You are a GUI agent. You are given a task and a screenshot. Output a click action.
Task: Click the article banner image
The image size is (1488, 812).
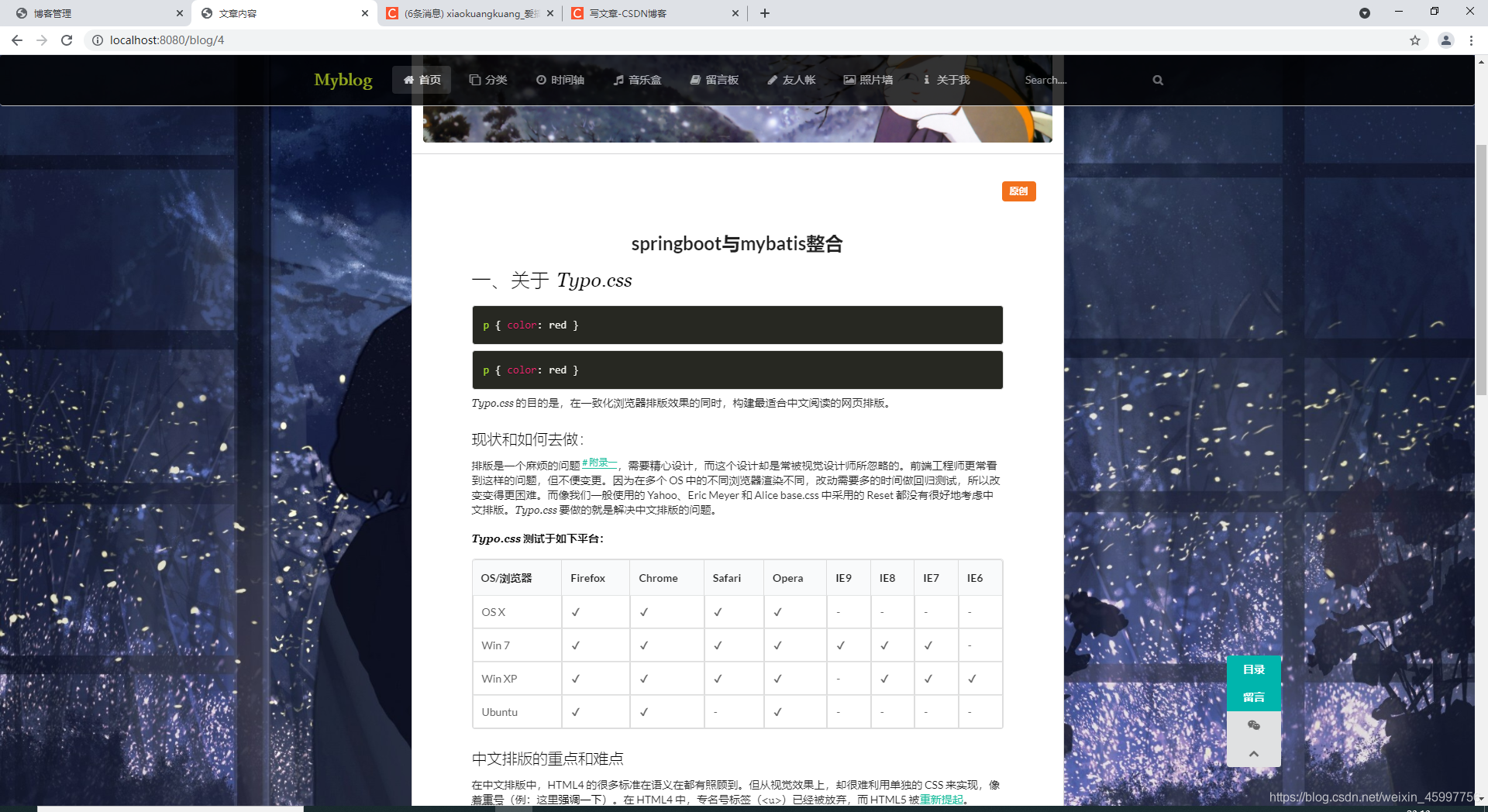(737, 124)
